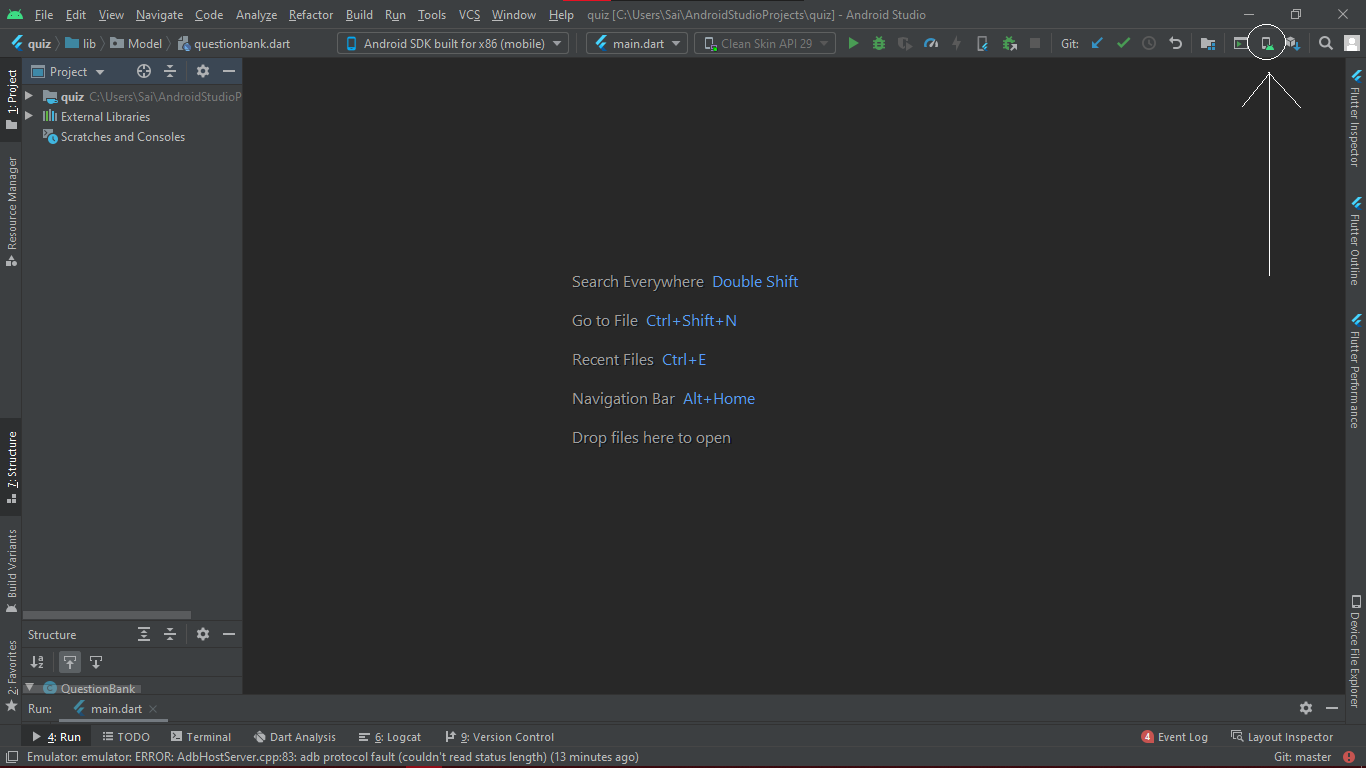Open the Flutter Performance side tab
Image resolution: width=1366 pixels, height=768 pixels.
tap(1356, 371)
